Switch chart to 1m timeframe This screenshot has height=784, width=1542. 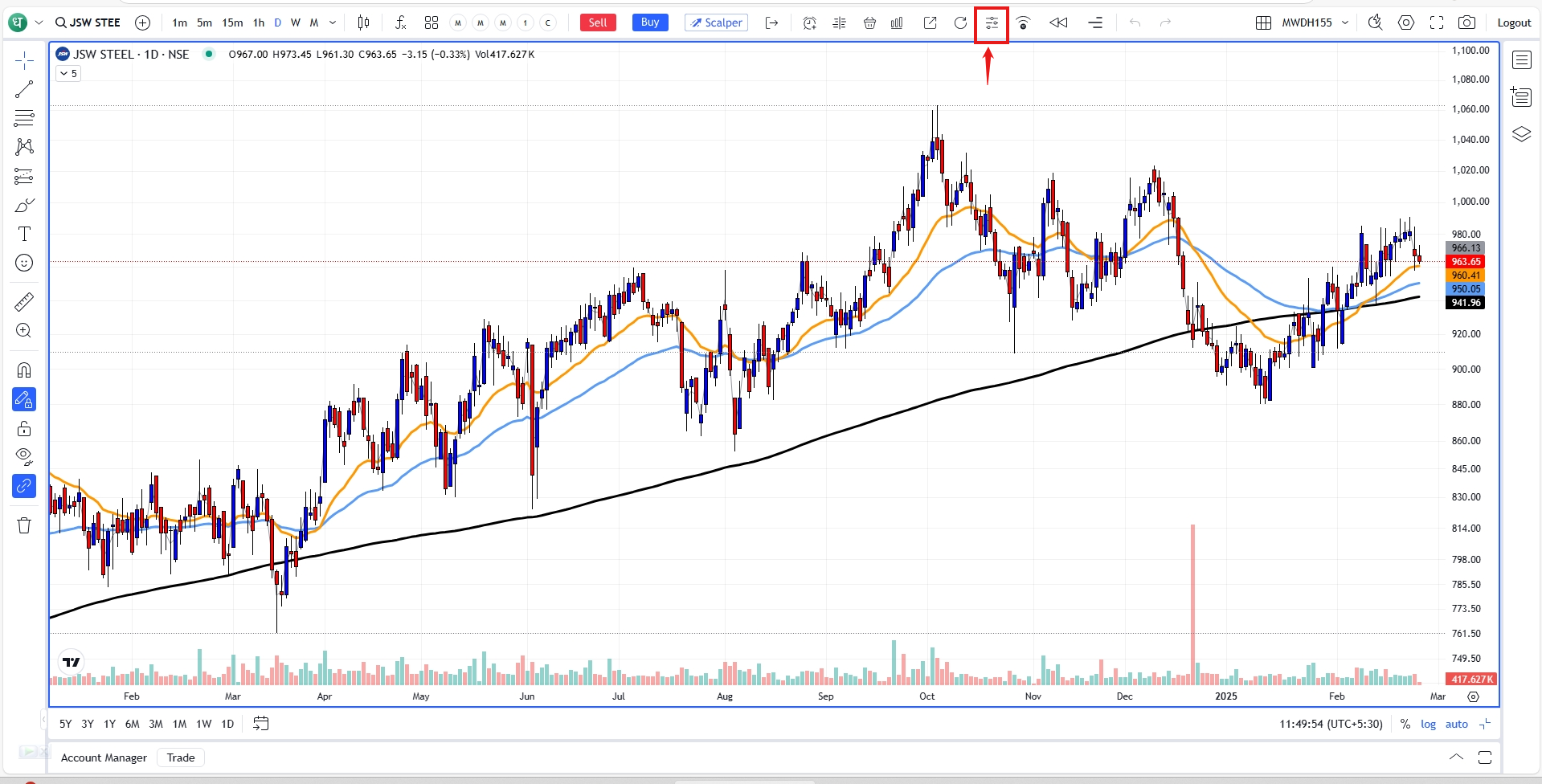(x=179, y=22)
